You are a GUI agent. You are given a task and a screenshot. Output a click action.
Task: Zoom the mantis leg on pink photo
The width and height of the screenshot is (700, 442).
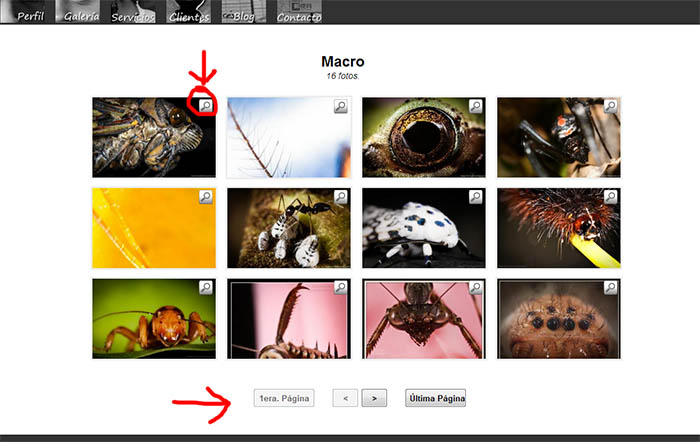[341, 287]
